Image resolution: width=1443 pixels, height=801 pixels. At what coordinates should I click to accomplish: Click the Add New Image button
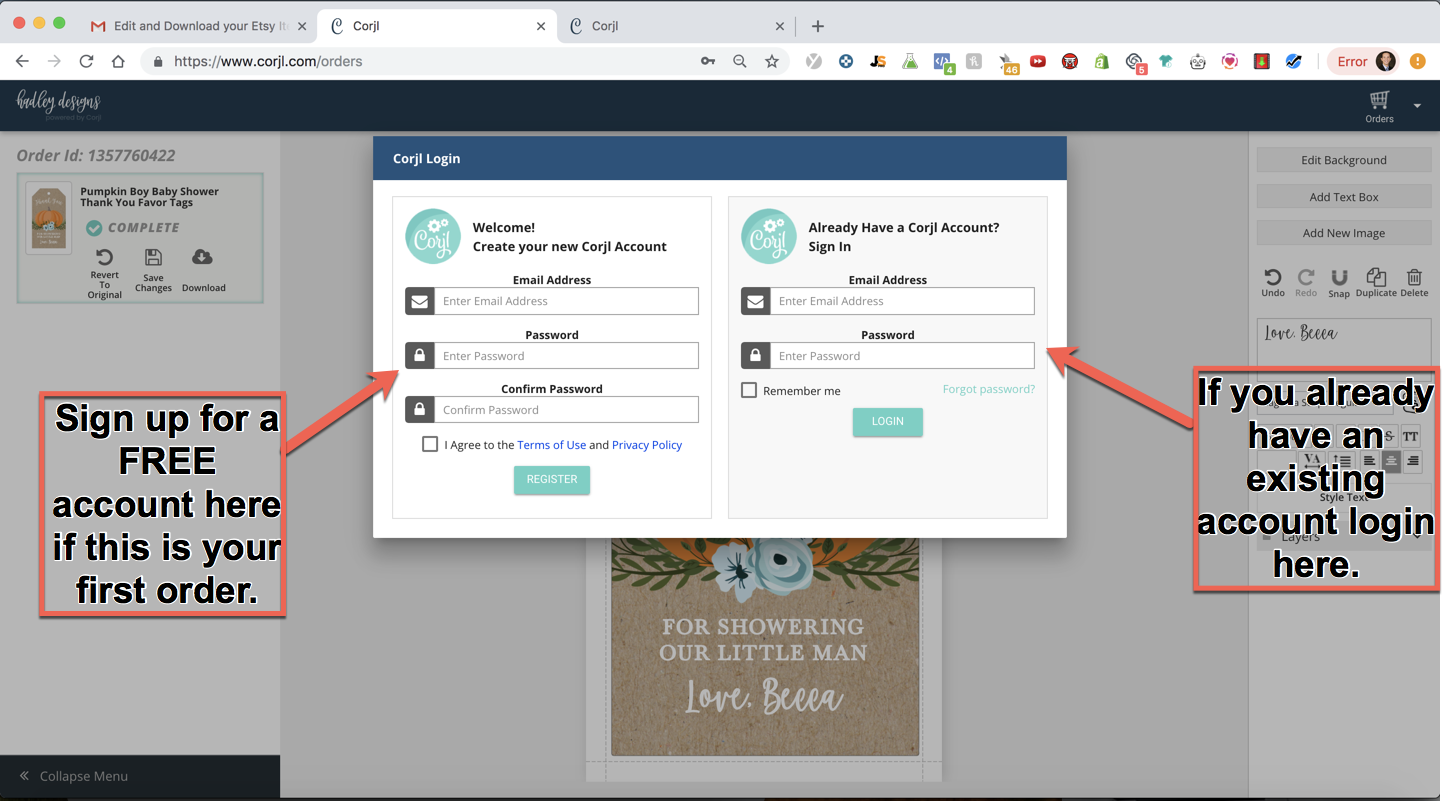pos(1344,233)
